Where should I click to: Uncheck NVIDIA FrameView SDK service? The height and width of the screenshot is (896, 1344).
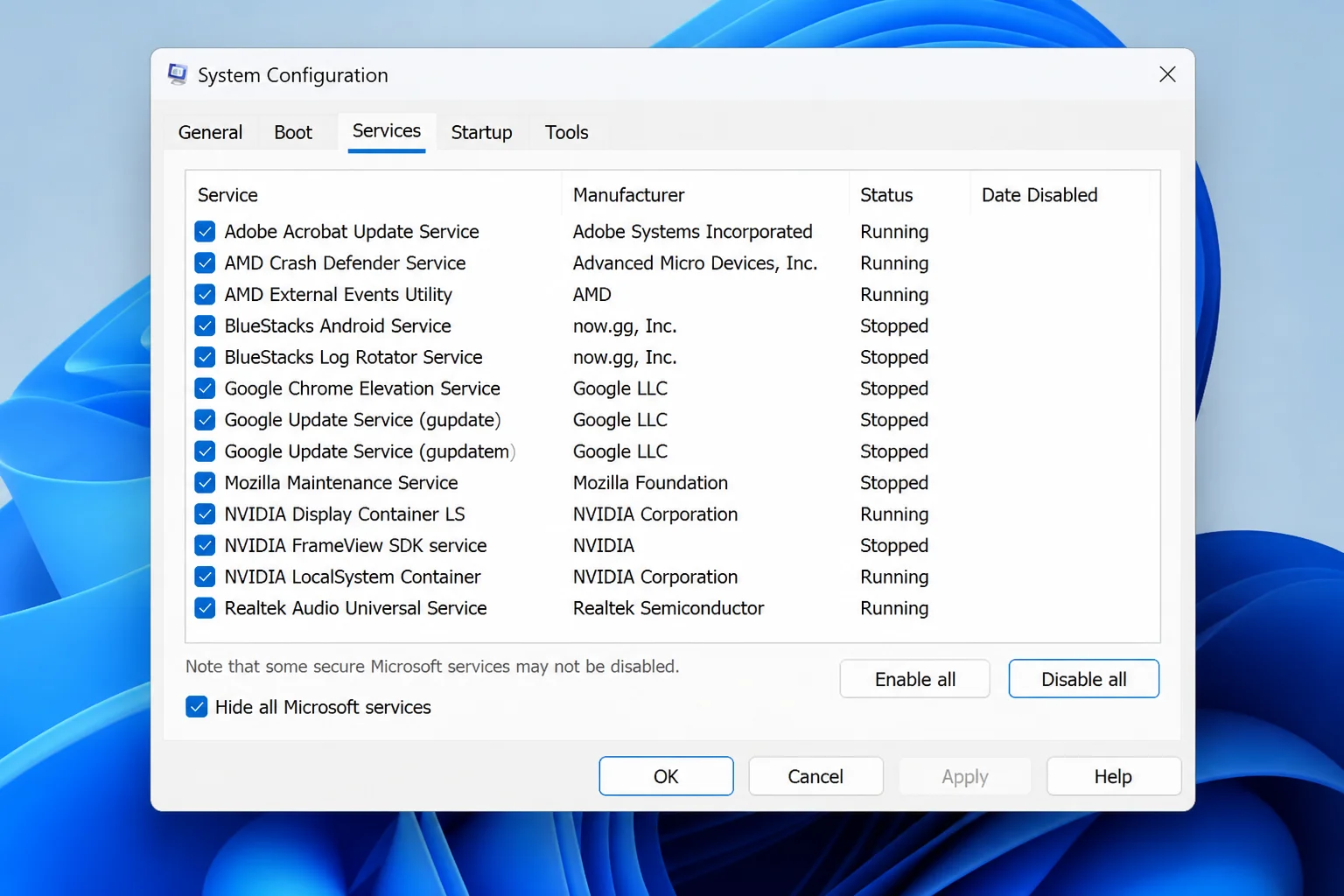[x=205, y=546]
